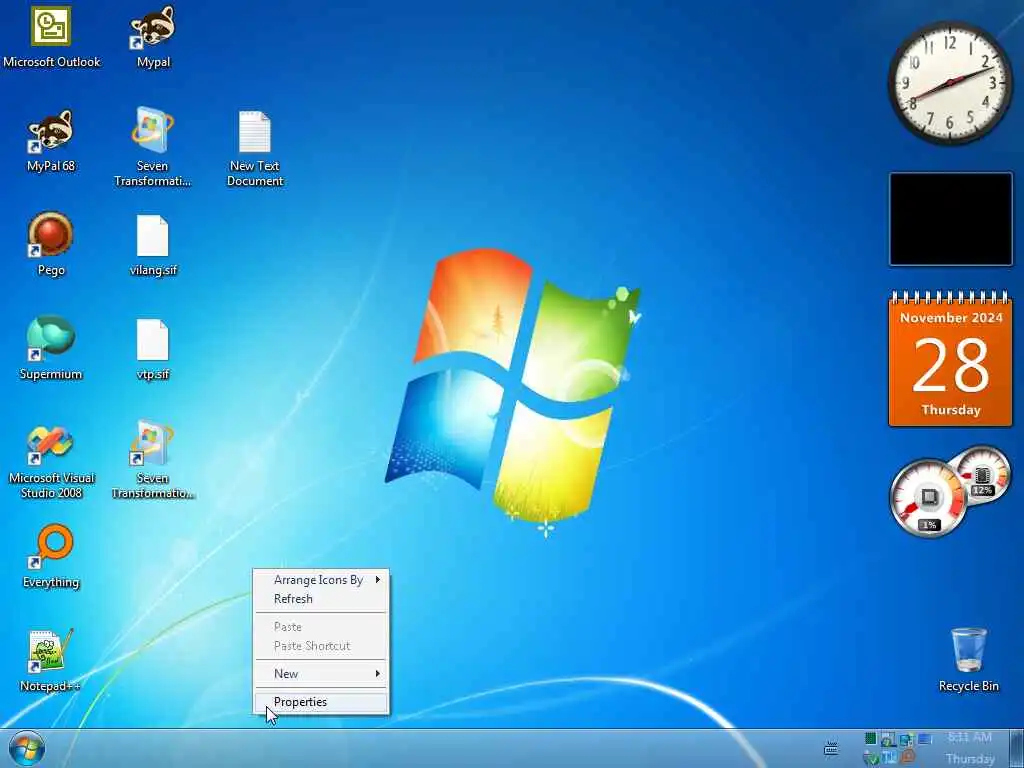
Task: Select the Recycle Bin icon
Action: click(x=968, y=659)
